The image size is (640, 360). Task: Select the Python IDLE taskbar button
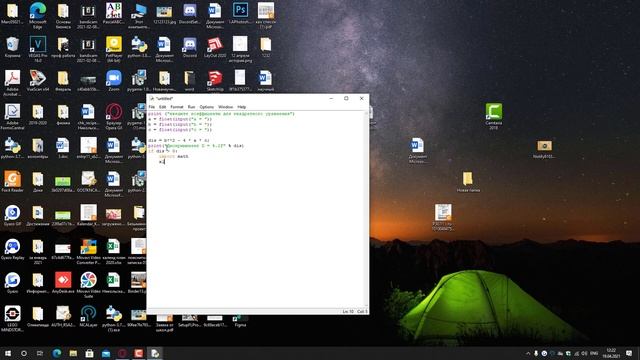155,353
